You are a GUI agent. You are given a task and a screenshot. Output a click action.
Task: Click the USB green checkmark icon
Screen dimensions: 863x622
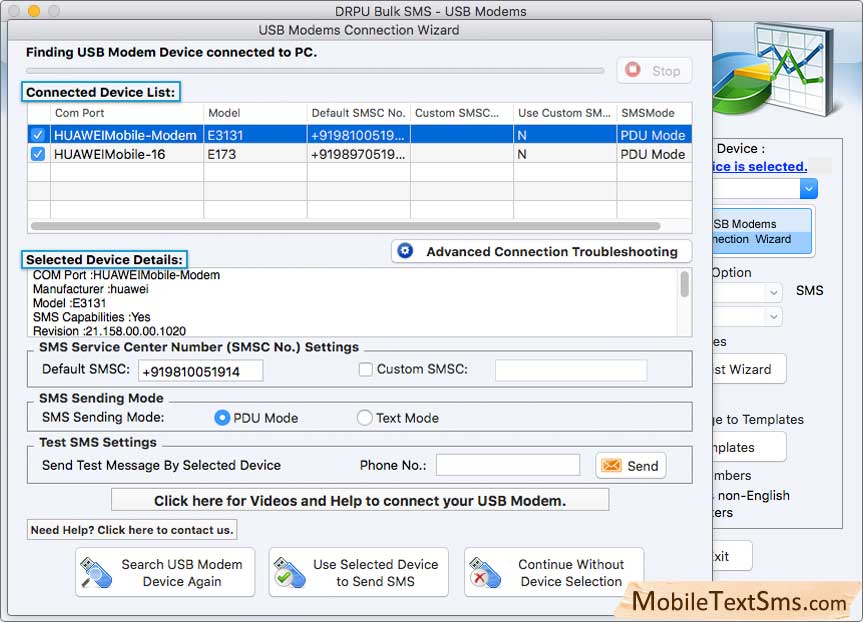pyautogui.click(x=290, y=572)
